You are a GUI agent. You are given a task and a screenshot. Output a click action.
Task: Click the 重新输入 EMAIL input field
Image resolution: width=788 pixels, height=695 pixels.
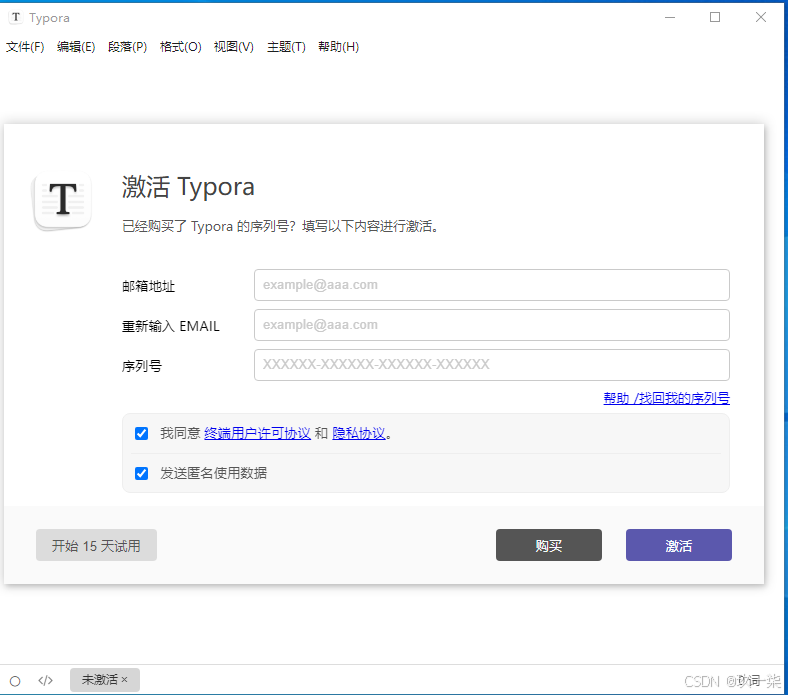[x=491, y=325]
